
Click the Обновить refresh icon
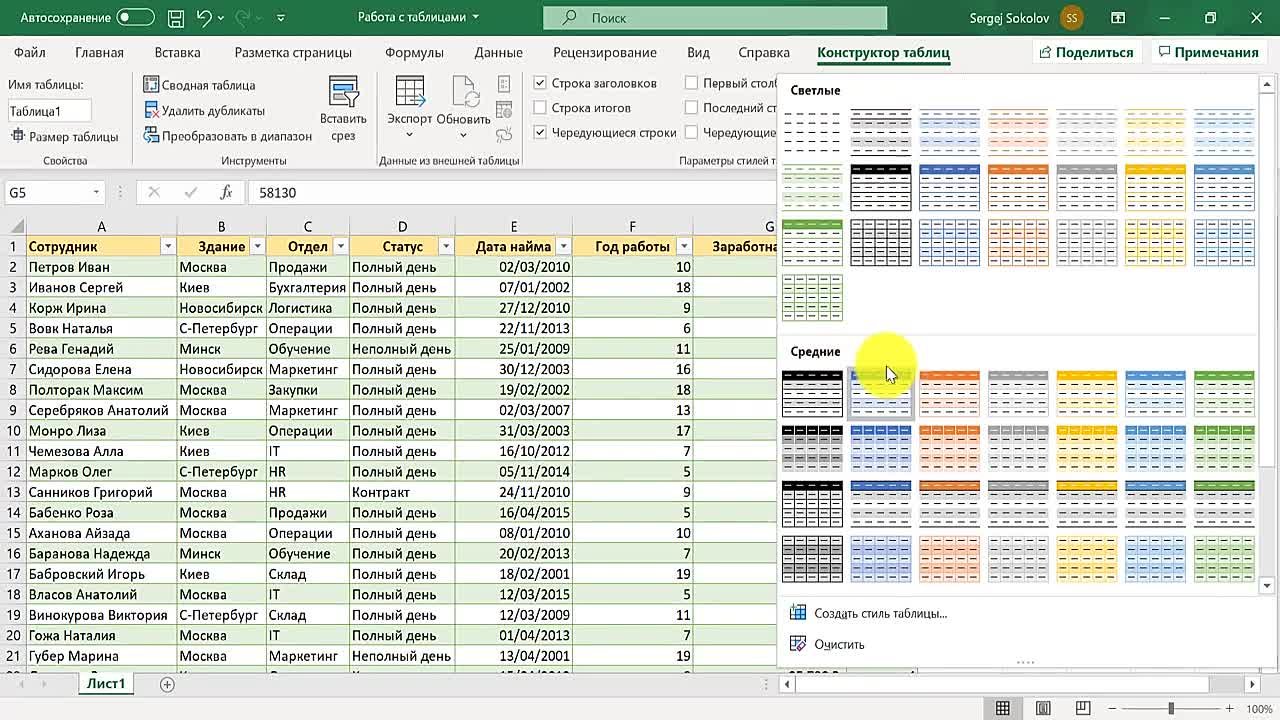pyautogui.click(x=464, y=92)
